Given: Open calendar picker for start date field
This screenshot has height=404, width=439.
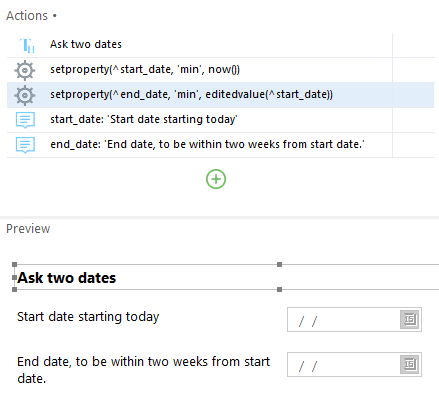Looking at the screenshot, I should [409, 319].
